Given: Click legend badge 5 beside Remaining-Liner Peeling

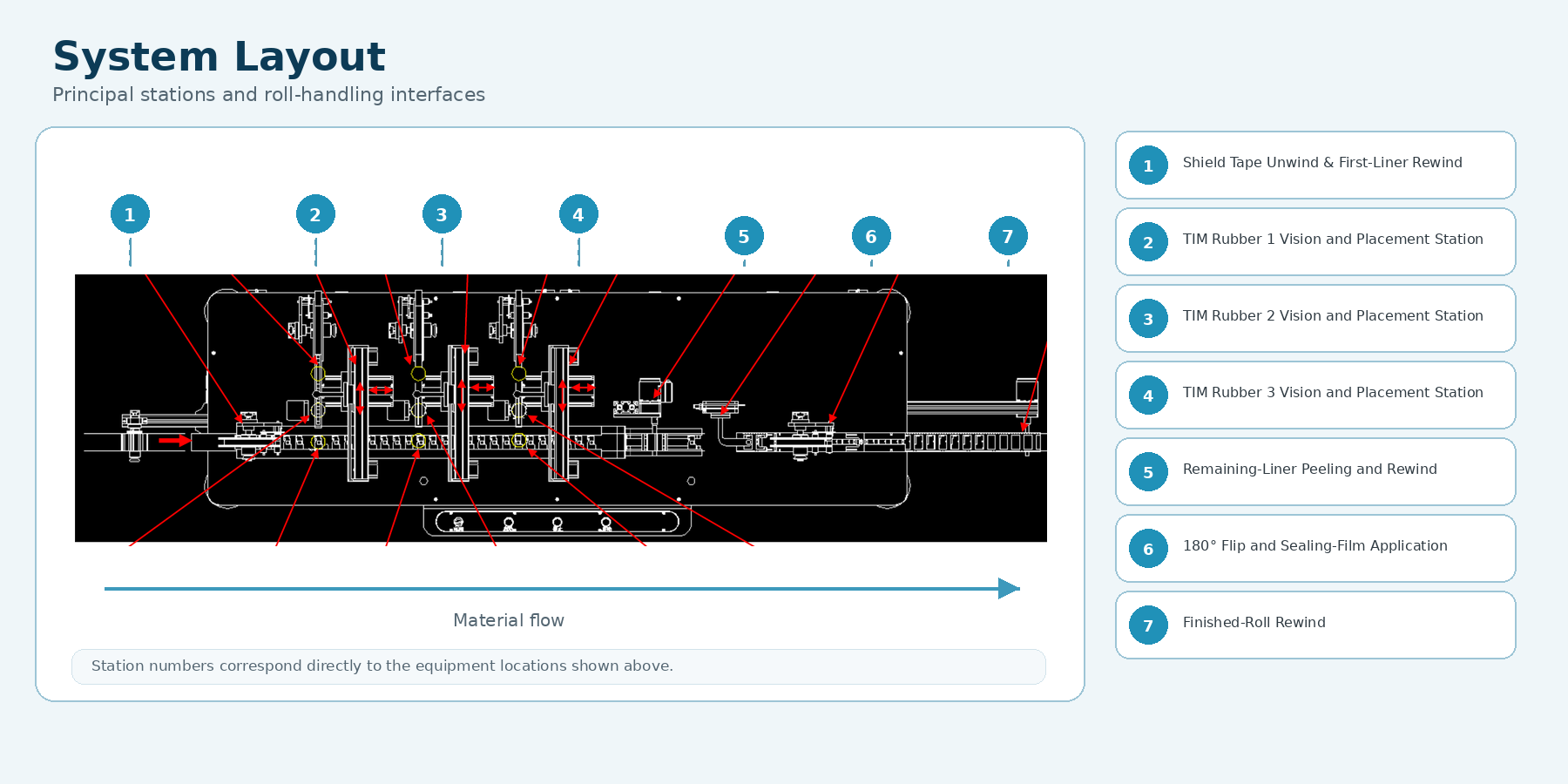Looking at the screenshot, I should pos(1148,472).
